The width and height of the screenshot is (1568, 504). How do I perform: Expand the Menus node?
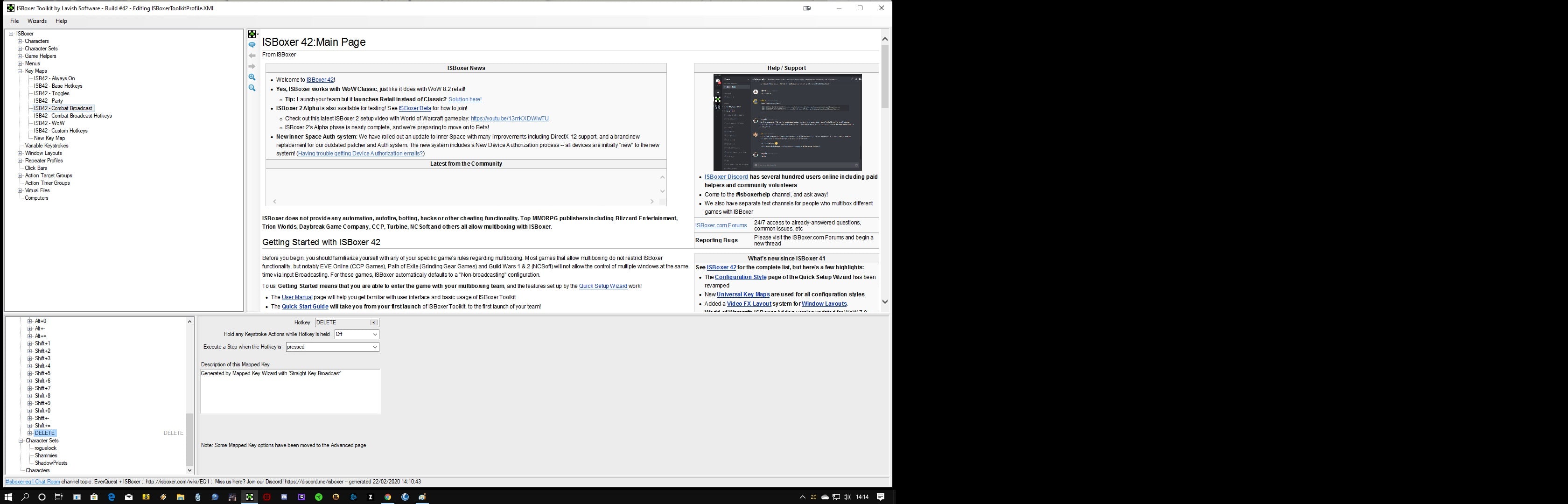20,63
